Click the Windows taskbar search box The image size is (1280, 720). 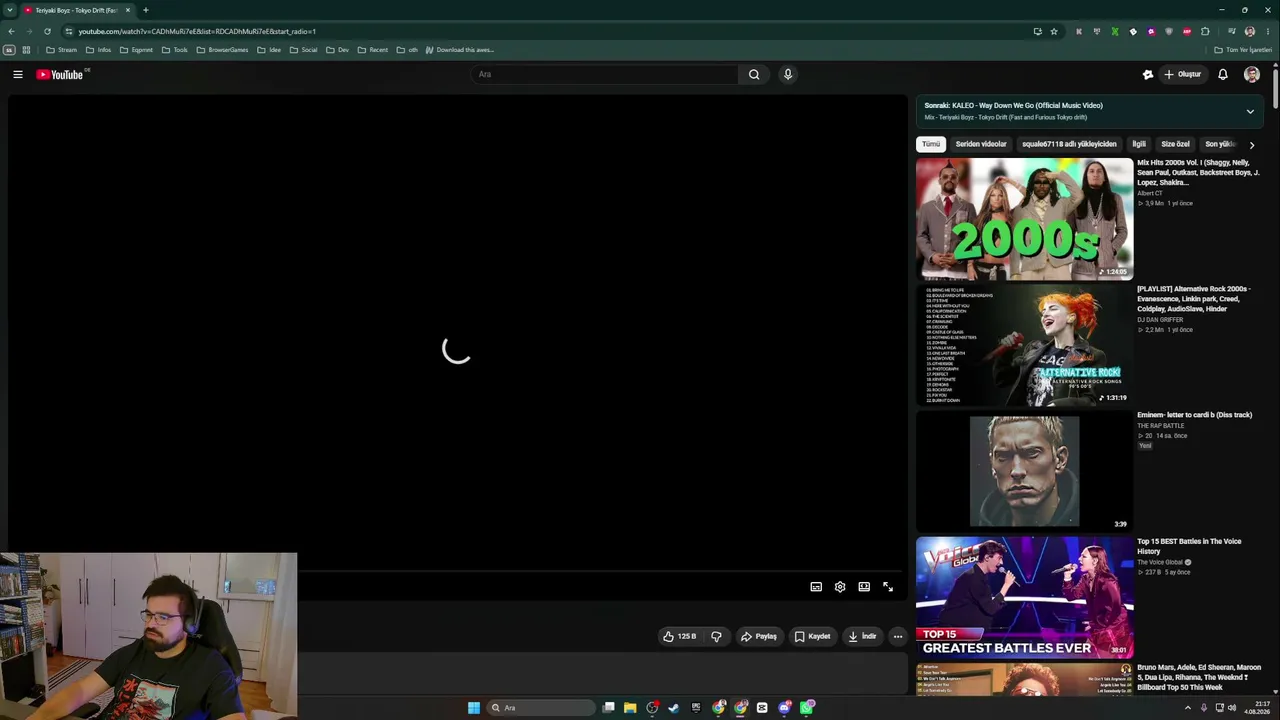click(x=540, y=708)
